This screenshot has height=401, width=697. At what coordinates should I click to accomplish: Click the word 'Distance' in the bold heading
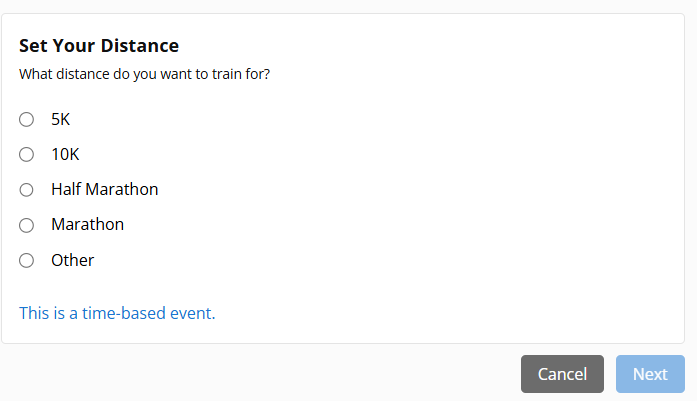[x=139, y=46]
